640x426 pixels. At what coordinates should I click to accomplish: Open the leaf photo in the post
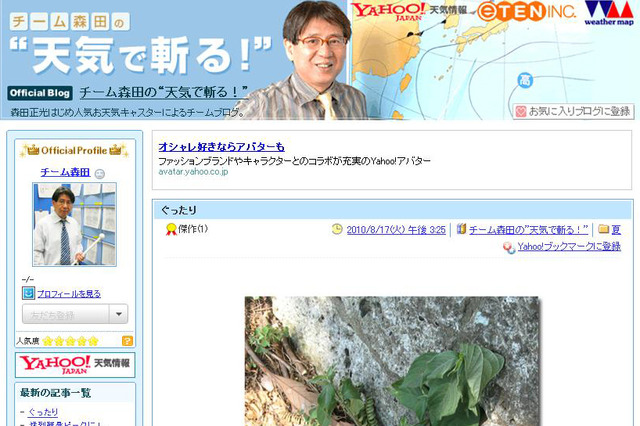(x=393, y=361)
